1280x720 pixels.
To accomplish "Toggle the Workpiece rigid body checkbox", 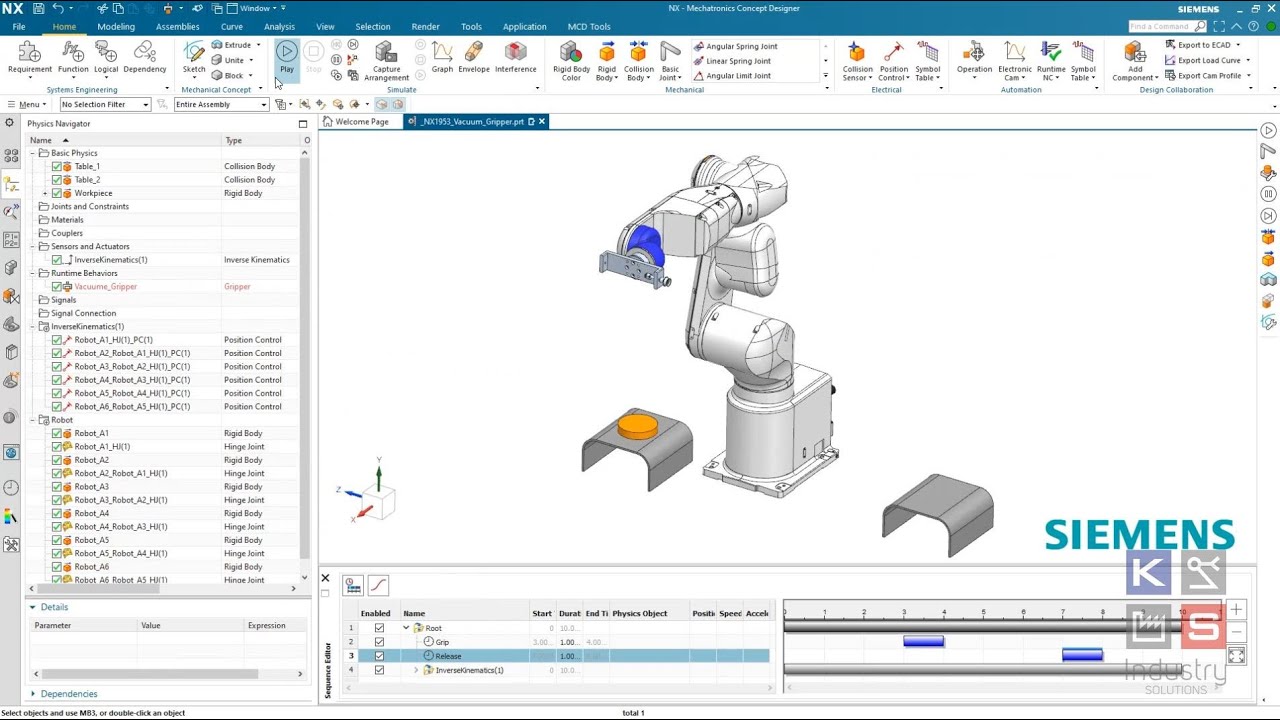I will coord(57,193).
